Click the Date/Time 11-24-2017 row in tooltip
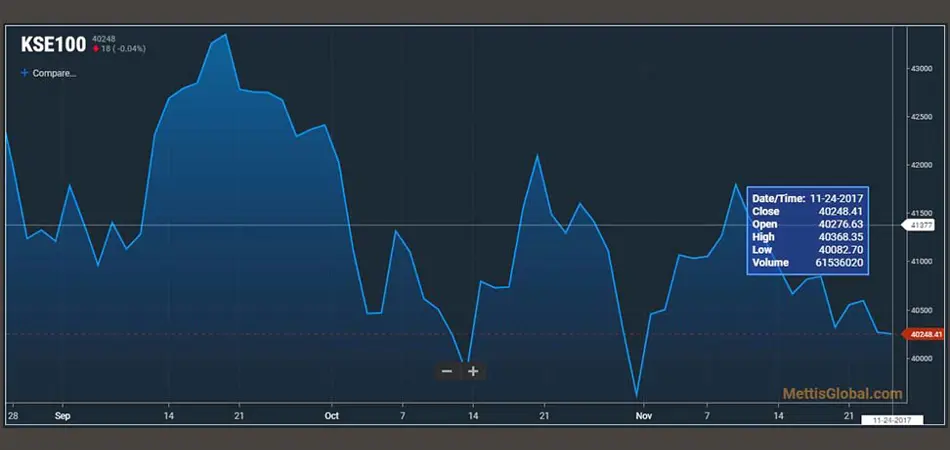Viewport: 950px width, 450px height. pyautogui.click(x=808, y=198)
